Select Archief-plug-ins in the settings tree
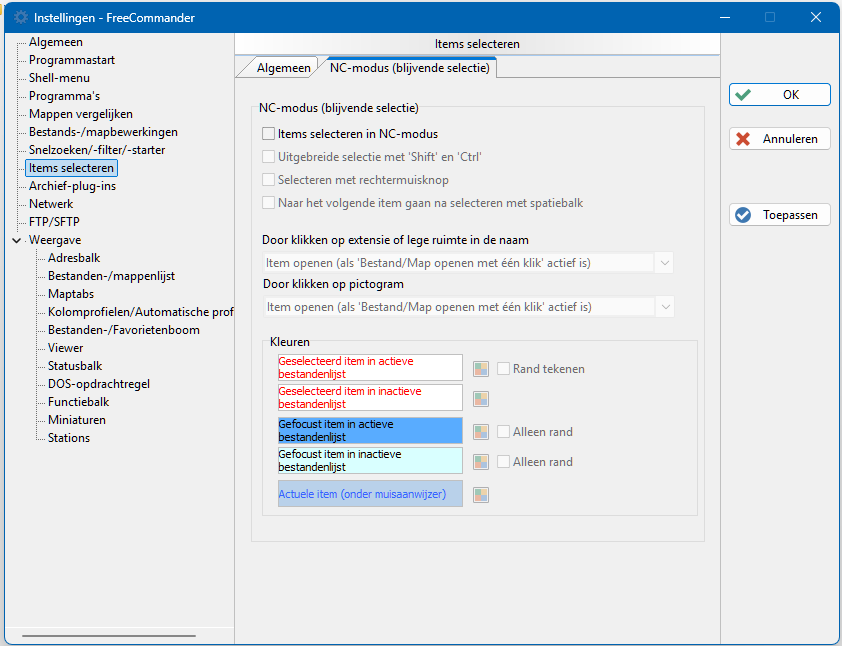This screenshot has height=646, width=842. [72, 186]
